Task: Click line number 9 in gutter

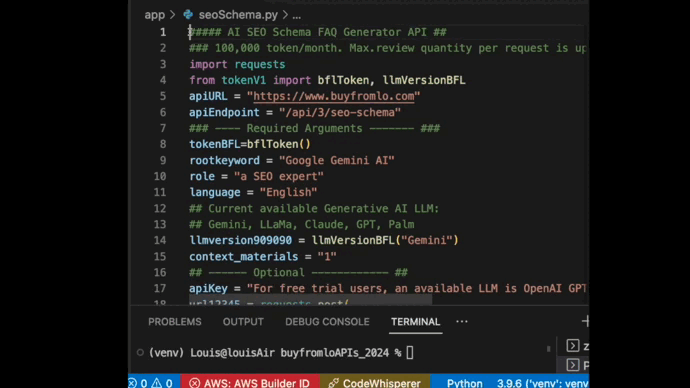Action: 163,160
